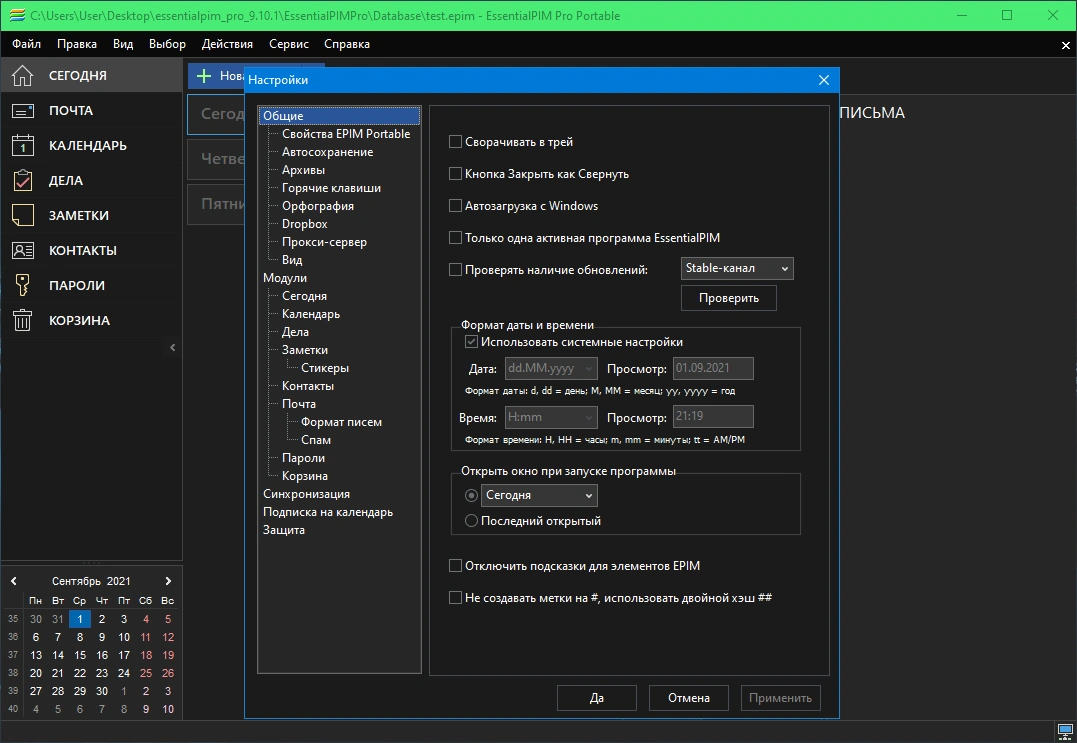The height and width of the screenshot is (743, 1077).
Task: Confirm settings with the Да button
Action: point(597,698)
